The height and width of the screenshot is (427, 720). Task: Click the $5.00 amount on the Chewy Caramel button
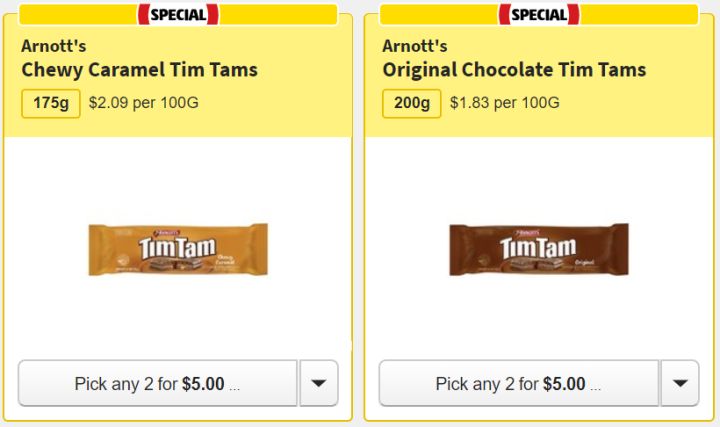coord(203,384)
